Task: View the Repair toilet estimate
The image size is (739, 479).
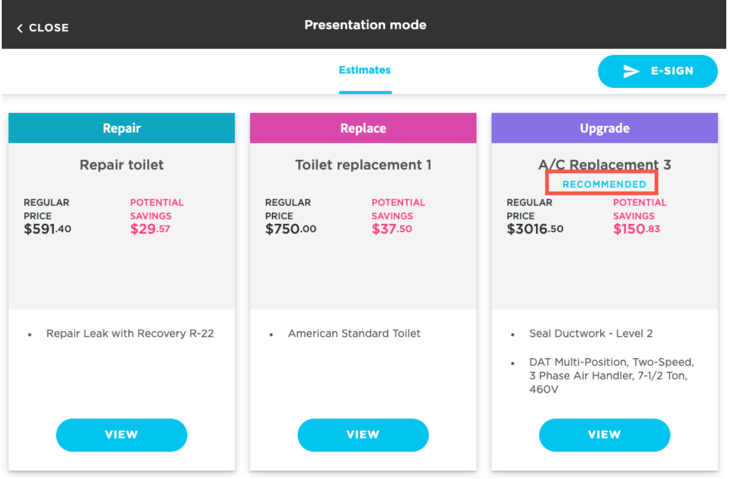Action: [x=121, y=435]
